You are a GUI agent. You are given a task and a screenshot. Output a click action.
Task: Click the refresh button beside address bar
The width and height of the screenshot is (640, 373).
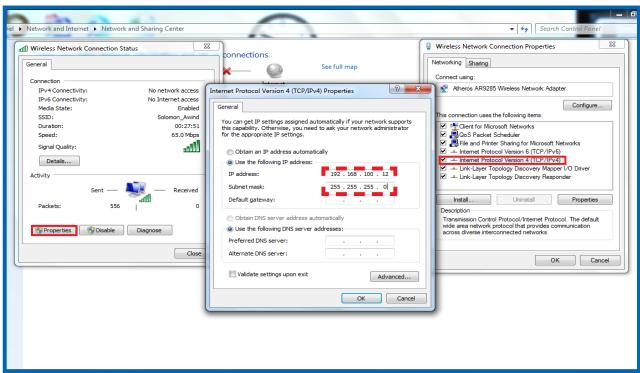click(524, 29)
